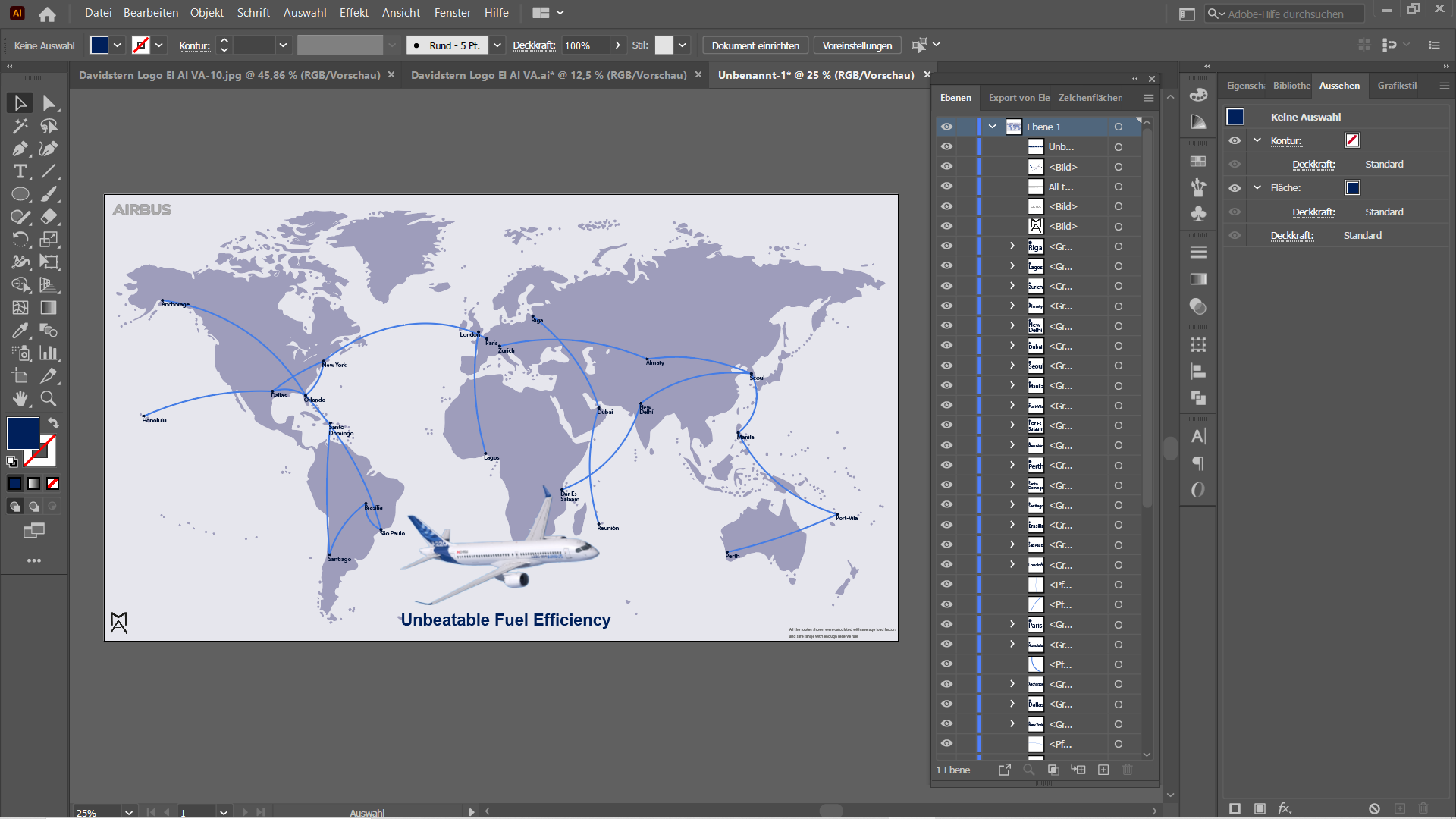Expand the Perth group layer
Viewport: 1456px width, 819px height.
tap(1012, 465)
